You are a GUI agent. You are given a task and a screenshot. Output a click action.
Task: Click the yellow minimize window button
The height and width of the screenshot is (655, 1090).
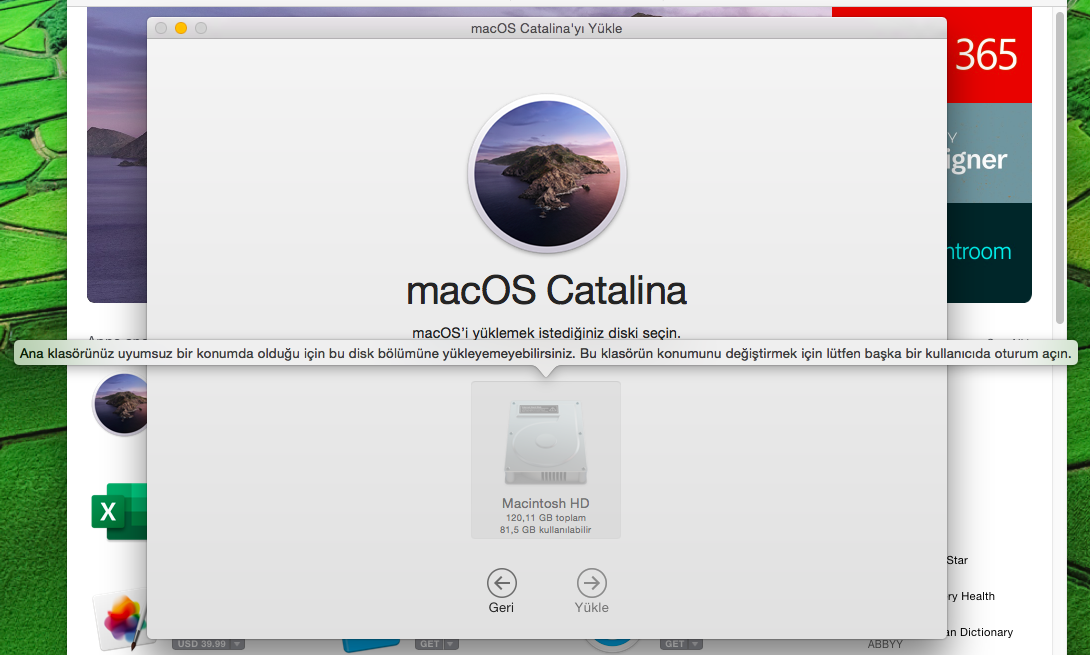[x=181, y=28]
